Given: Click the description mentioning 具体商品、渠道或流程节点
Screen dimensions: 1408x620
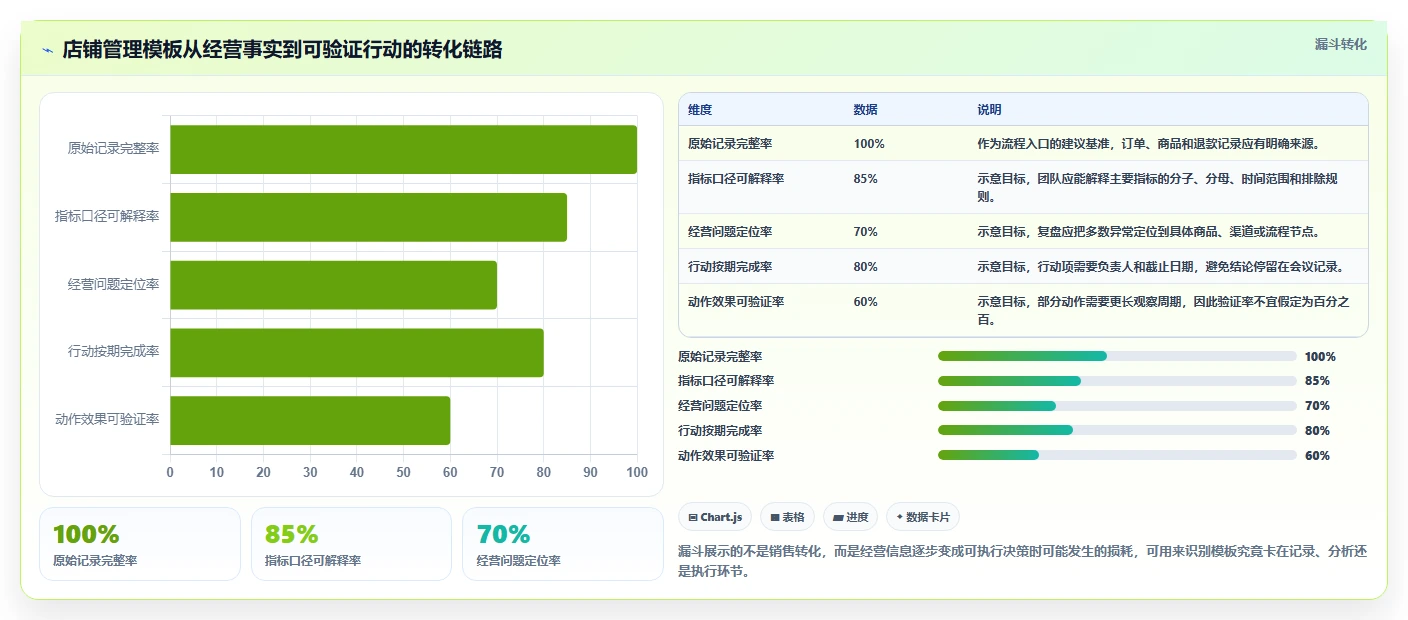Looking at the screenshot, I should 1149,232.
